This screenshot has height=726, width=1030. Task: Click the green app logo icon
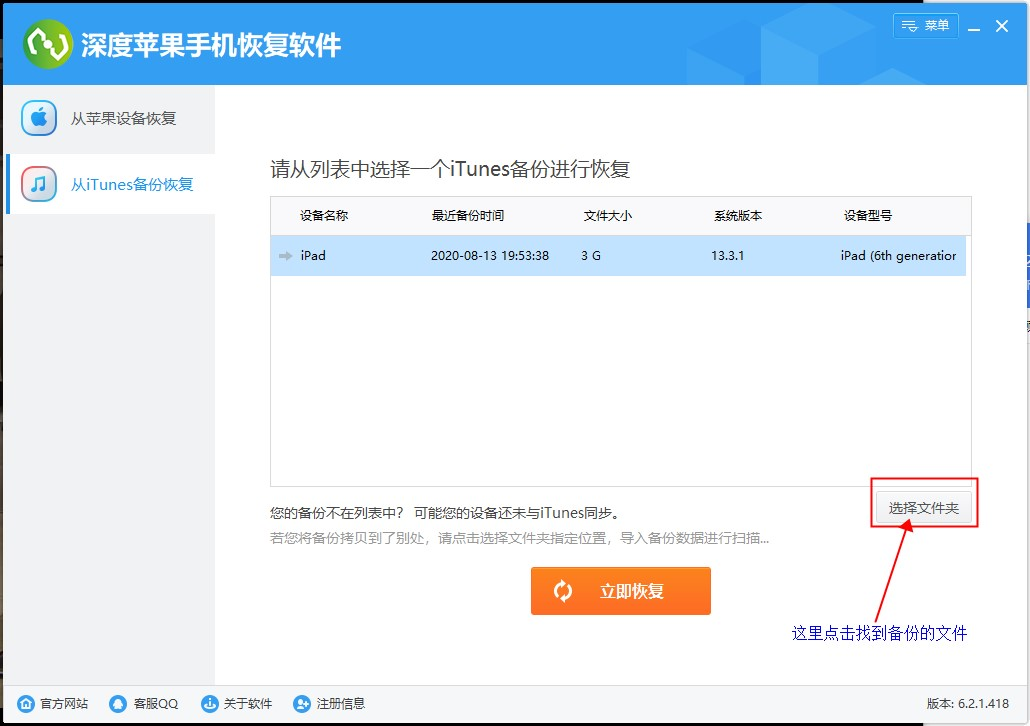click(x=47, y=43)
